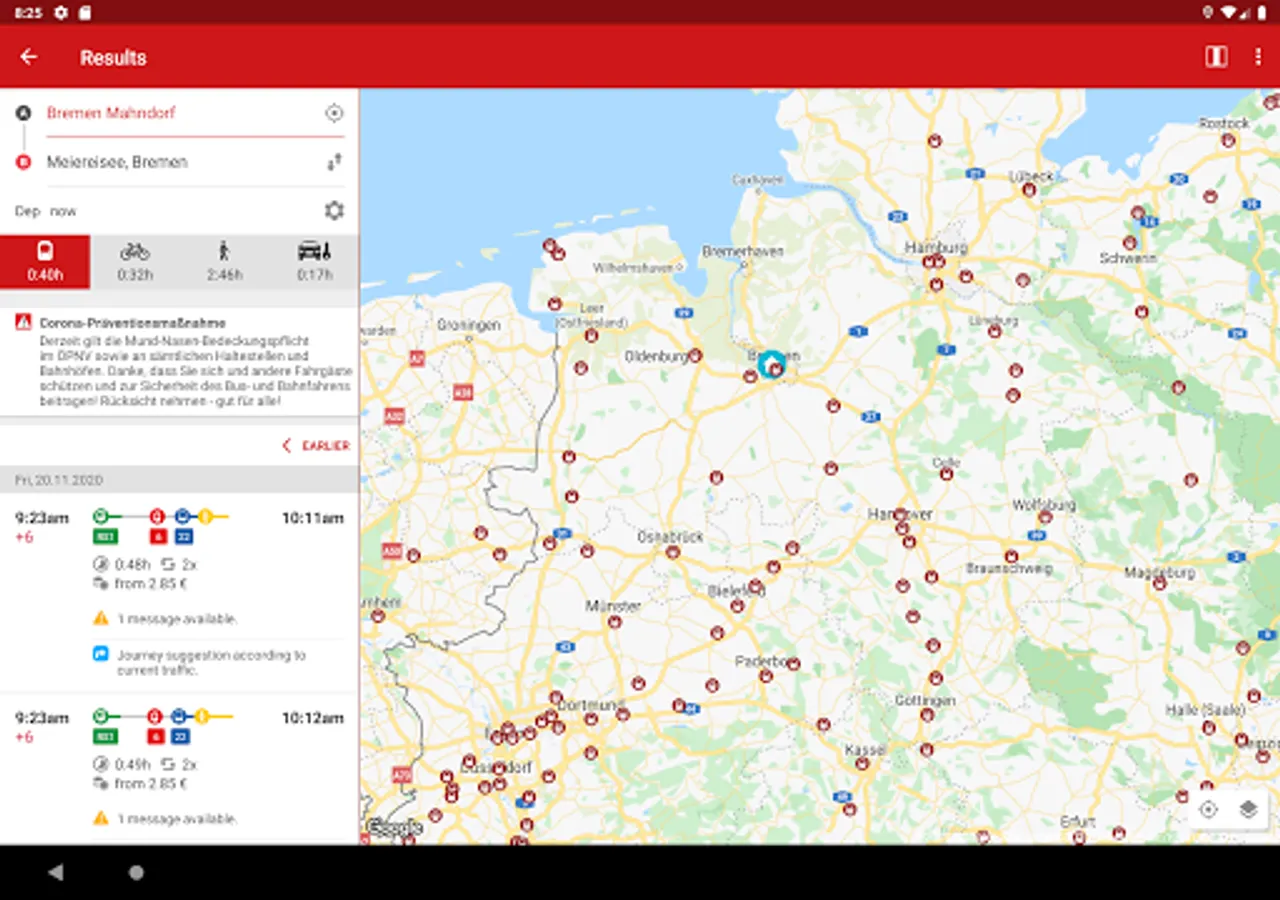Viewport: 1280px width, 900px height.
Task: Open the journey arriving at 10:12am
Action: pos(180,769)
